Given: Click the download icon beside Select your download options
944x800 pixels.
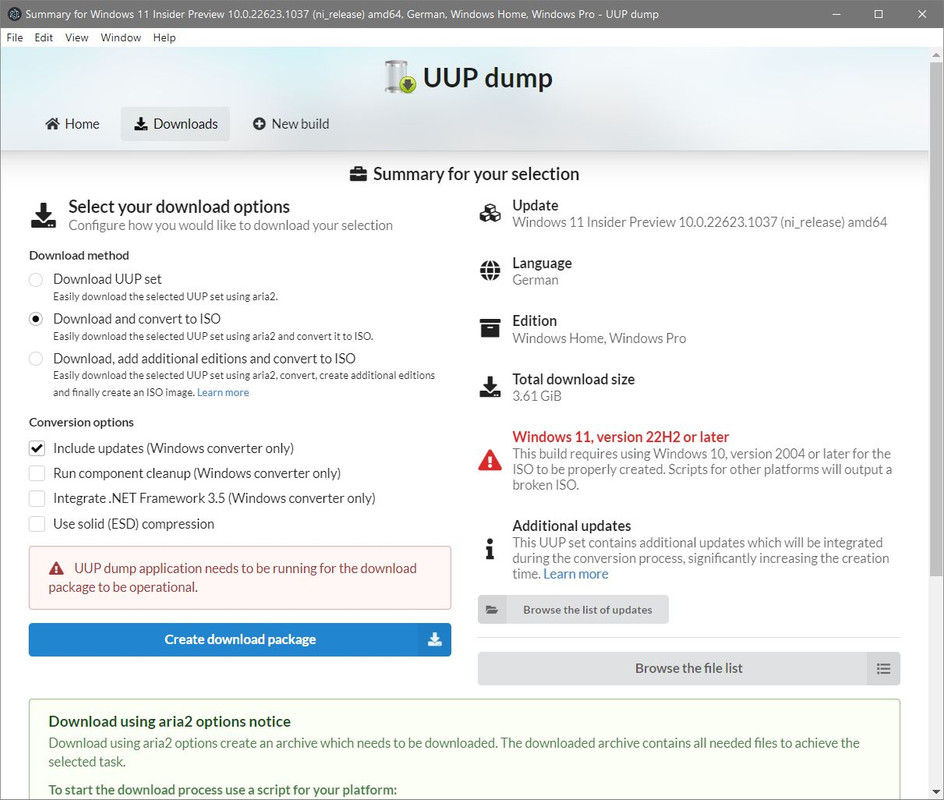Looking at the screenshot, I should click(x=43, y=216).
